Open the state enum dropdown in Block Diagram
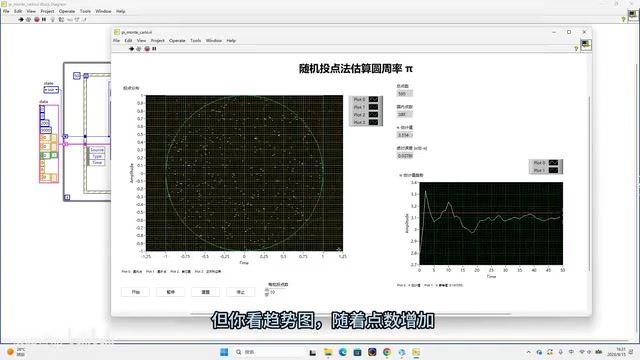Image resolution: width=640 pixels, height=360 pixels. pyautogui.click(x=51, y=90)
